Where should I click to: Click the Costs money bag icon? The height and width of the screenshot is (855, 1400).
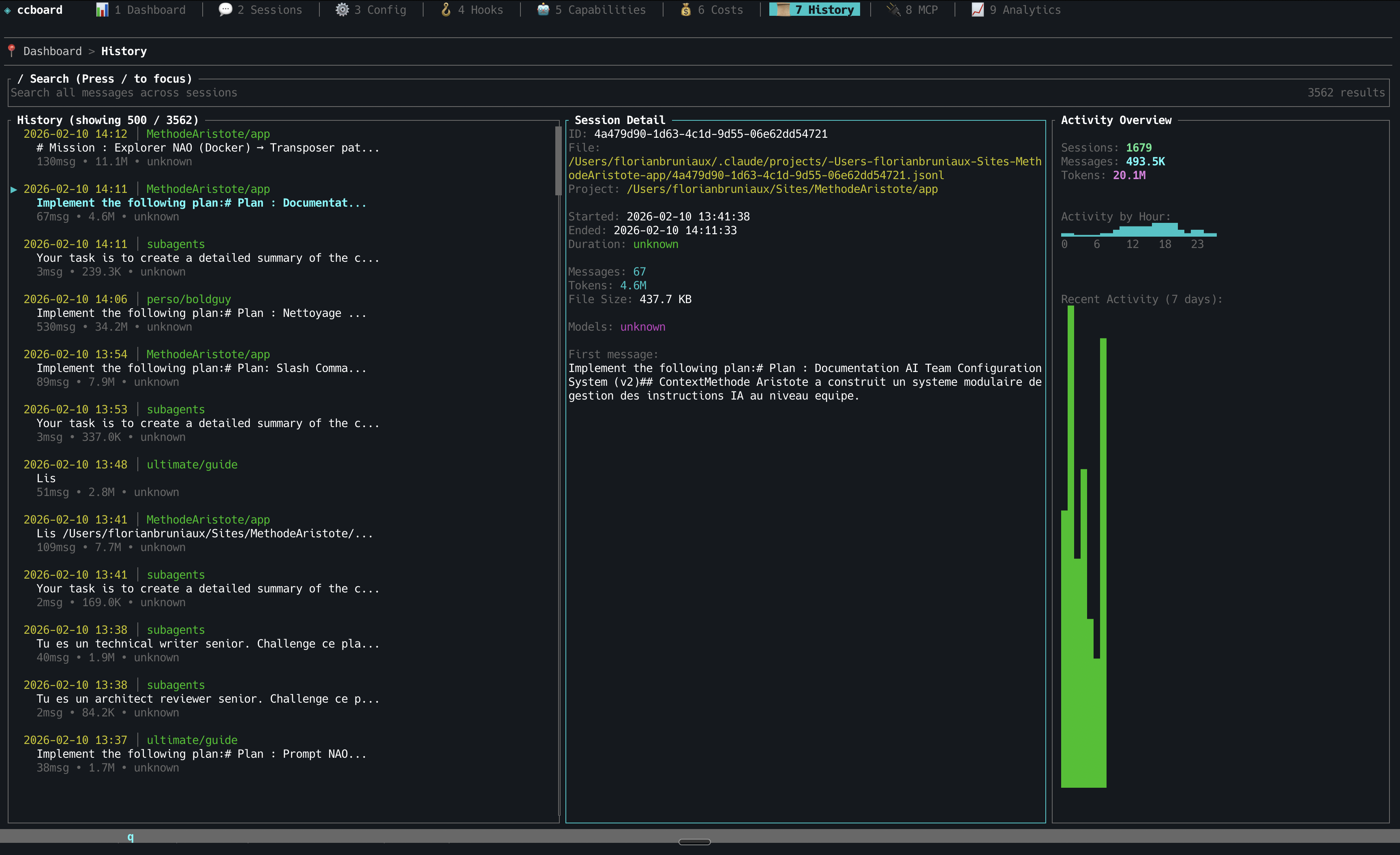pyautogui.click(x=686, y=10)
